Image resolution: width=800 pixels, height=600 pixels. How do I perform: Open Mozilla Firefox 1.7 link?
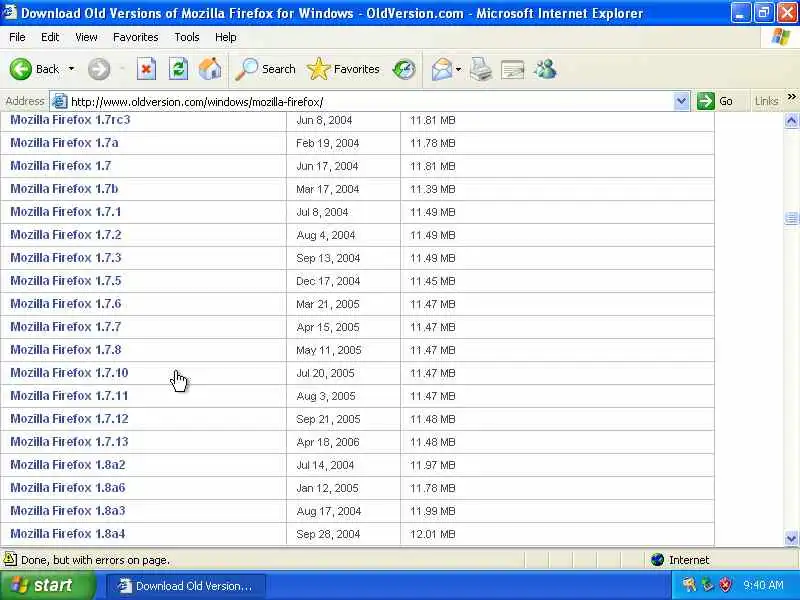tap(61, 166)
